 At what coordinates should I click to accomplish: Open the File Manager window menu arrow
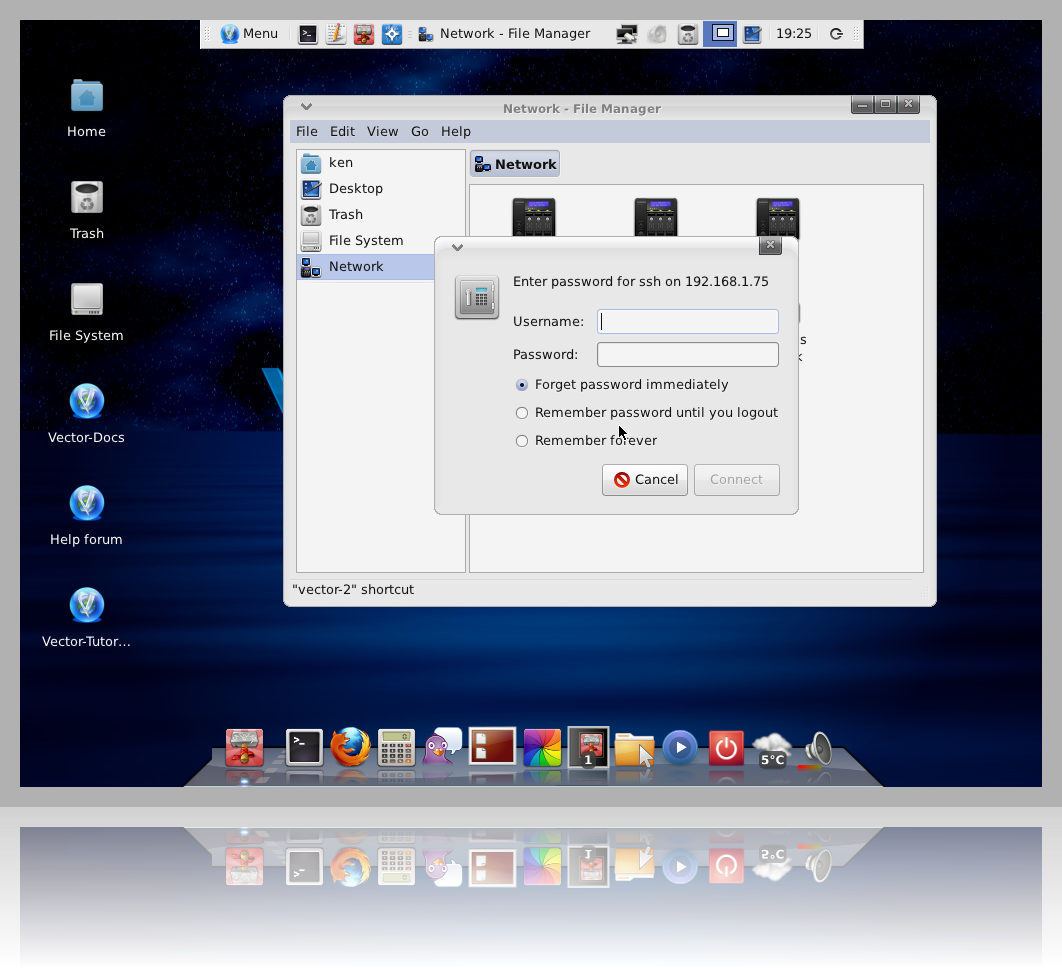(x=306, y=107)
